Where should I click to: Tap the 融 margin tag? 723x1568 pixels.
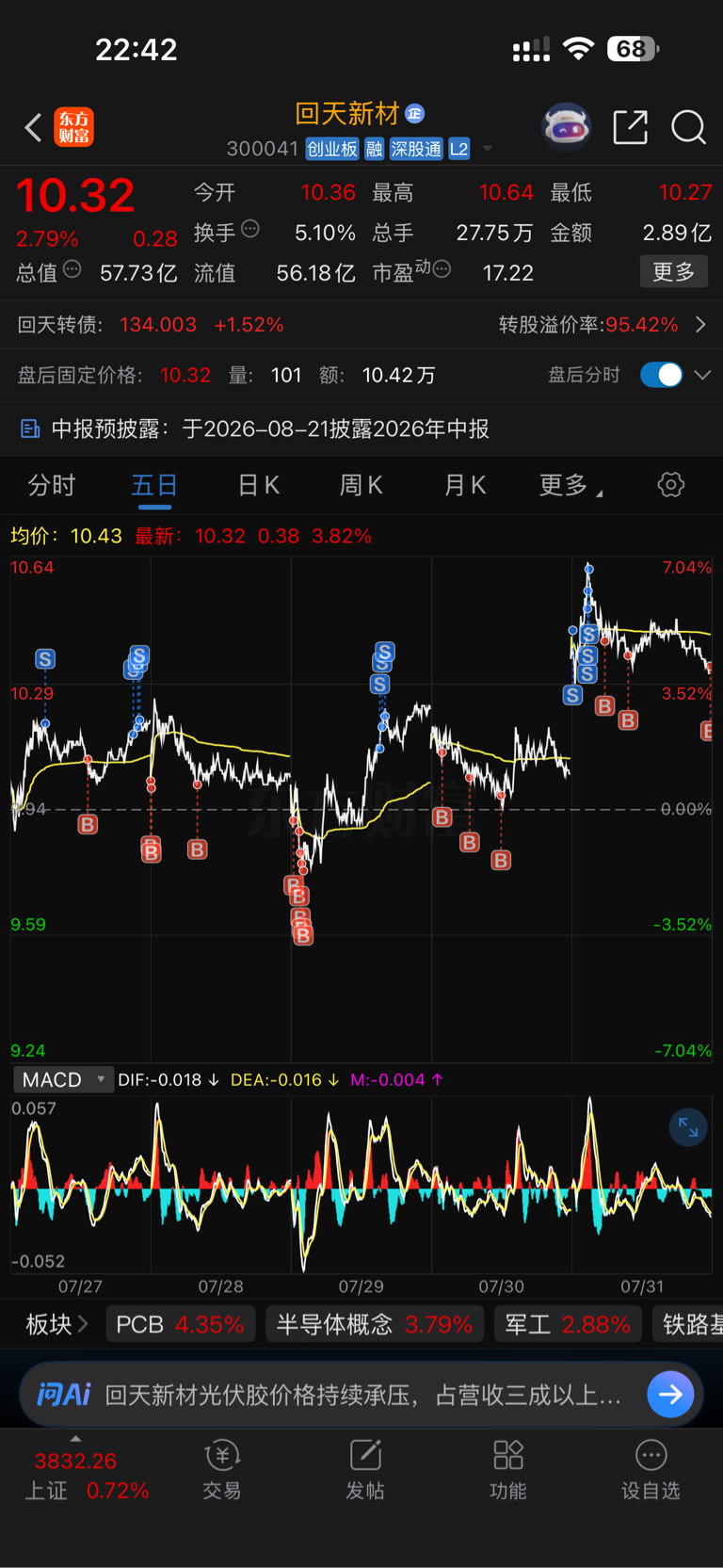tap(375, 149)
